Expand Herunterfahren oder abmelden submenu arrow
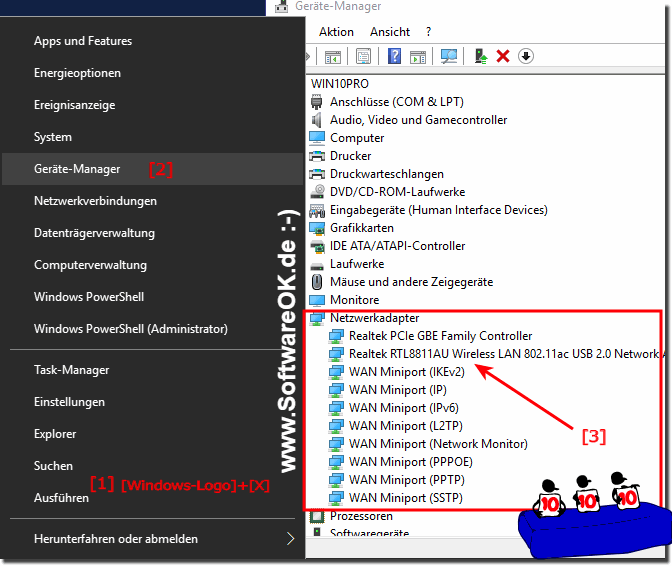Screen dimensions: 672x566 click(290, 539)
